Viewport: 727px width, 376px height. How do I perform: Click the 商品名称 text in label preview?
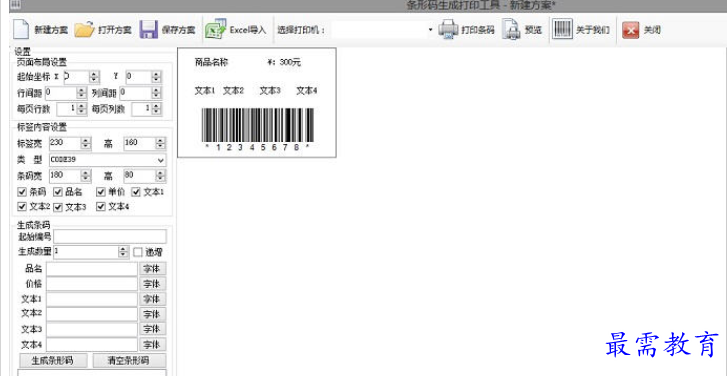[211, 63]
